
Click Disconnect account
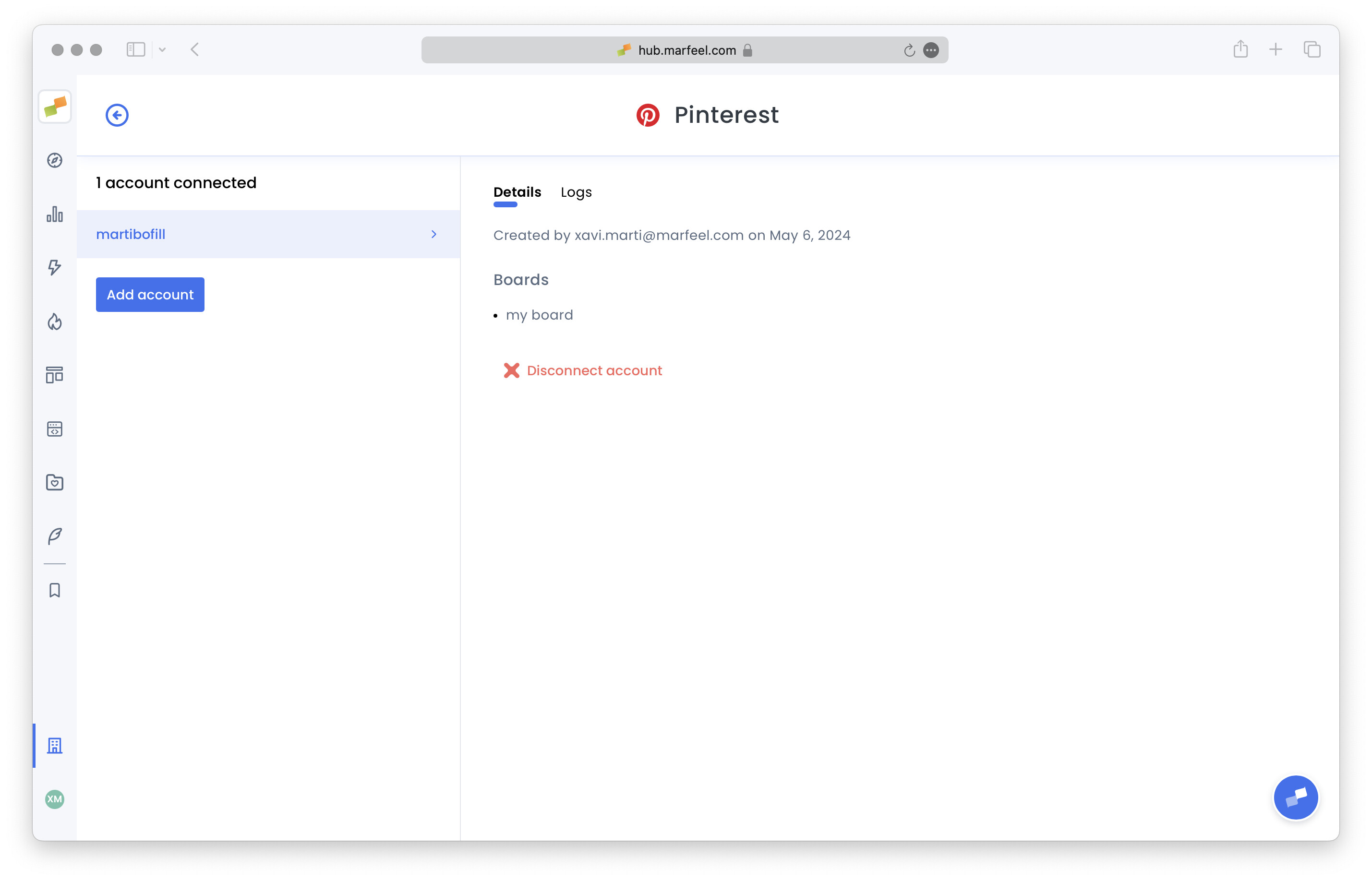pos(594,370)
